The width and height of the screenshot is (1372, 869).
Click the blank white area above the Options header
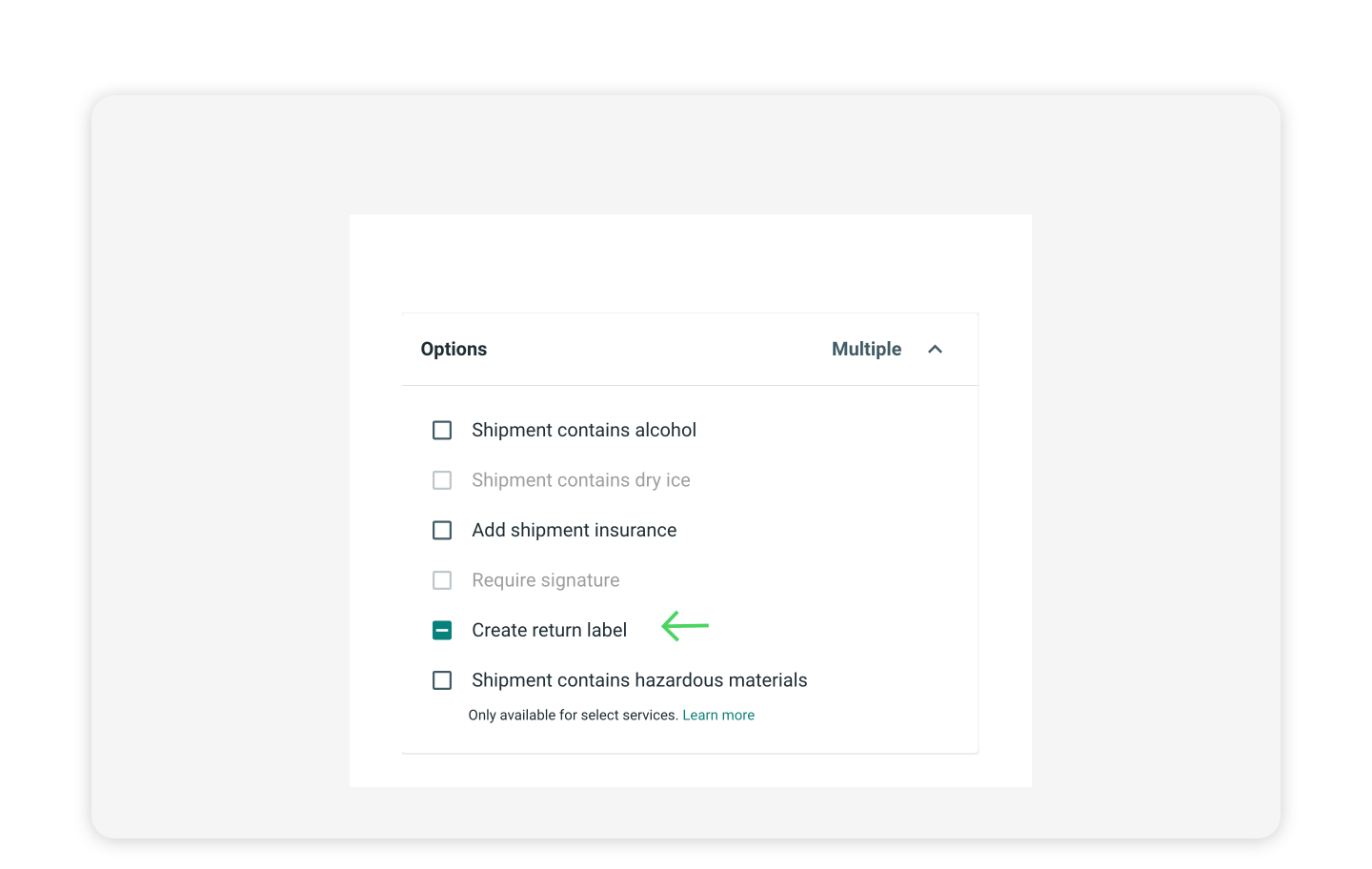point(690,262)
